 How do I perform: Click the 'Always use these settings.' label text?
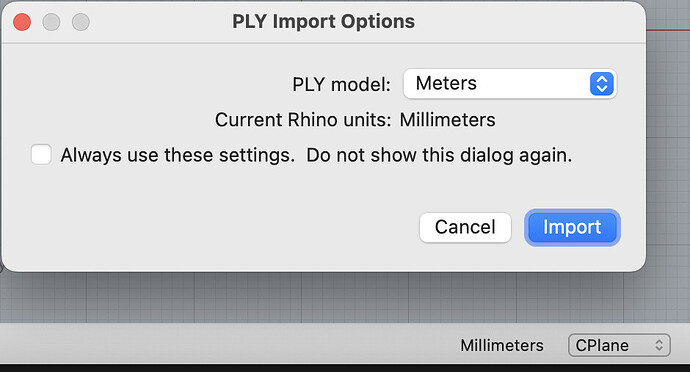click(178, 155)
